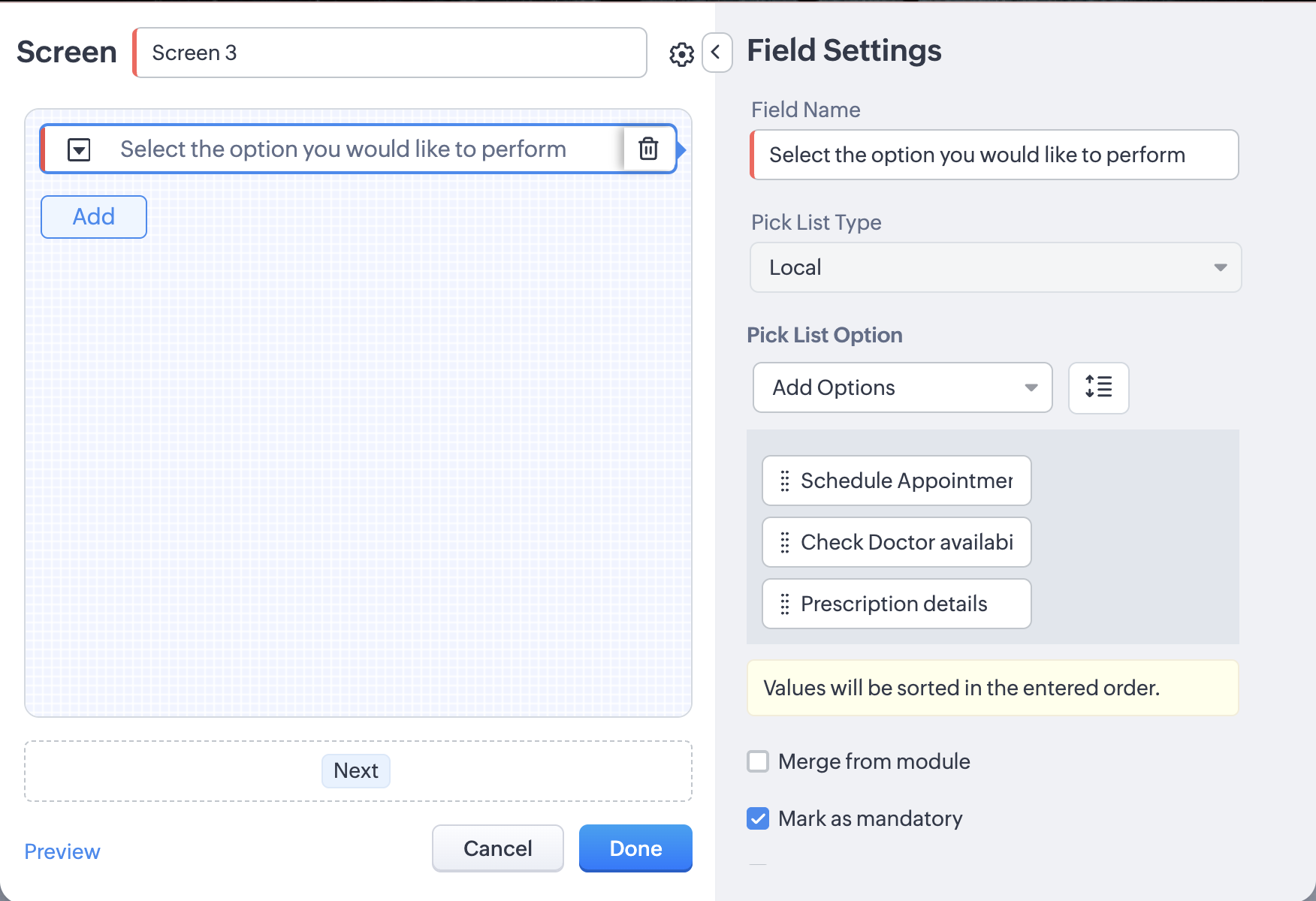Uncheck the Mark as mandatory checkbox
The height and width of the screenshot is (901, 1316).
pos(758,818)
